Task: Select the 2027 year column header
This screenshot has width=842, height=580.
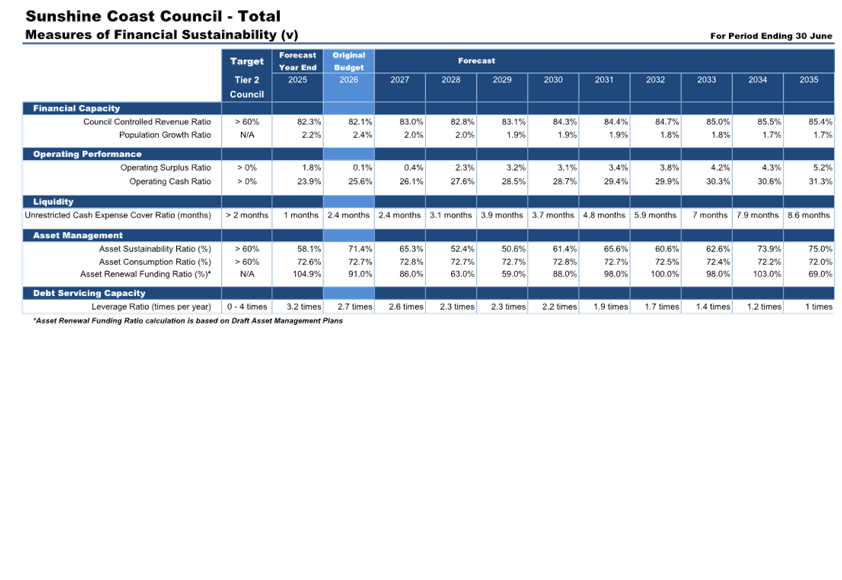Action: tap(400, 80)
